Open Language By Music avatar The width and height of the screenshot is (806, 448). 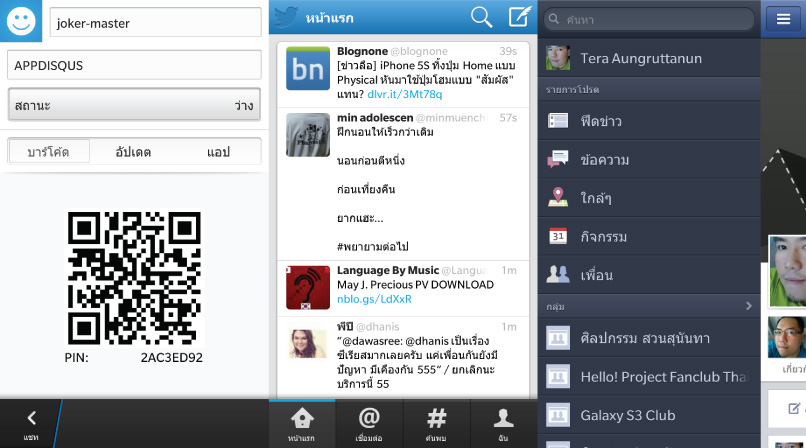point(308,288)
